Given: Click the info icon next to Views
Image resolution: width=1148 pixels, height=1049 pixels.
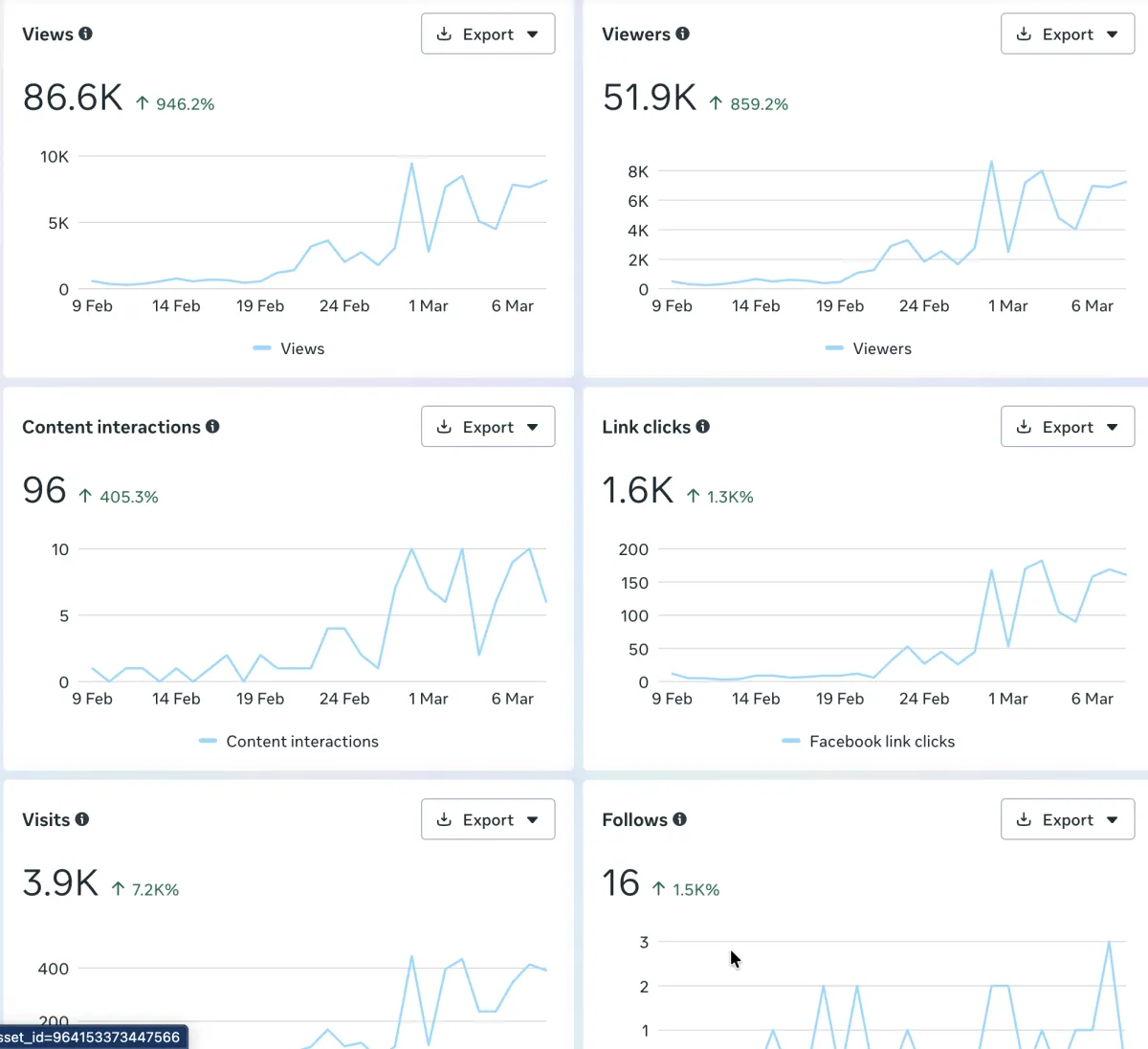Looking at the screenshot, I should 86,33.
